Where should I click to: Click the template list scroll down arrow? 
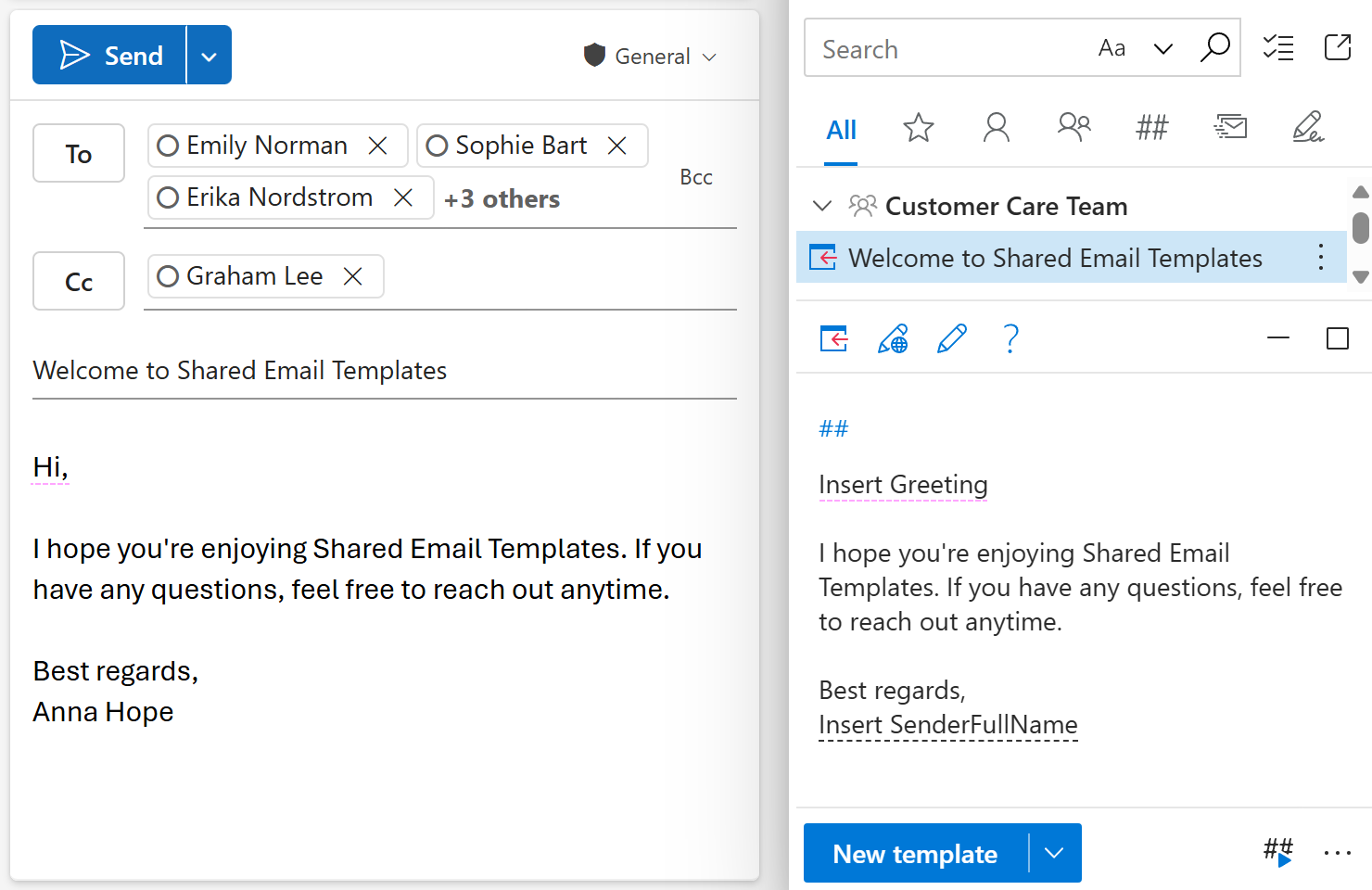1360,276
